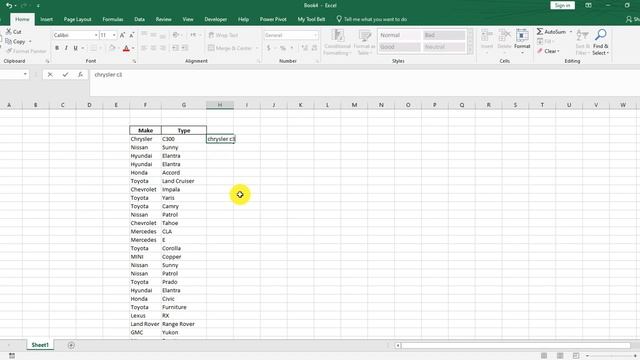Open the Insert ribbon tab
This screenshot has height=360, width=640.
click(x=47, y=19)
